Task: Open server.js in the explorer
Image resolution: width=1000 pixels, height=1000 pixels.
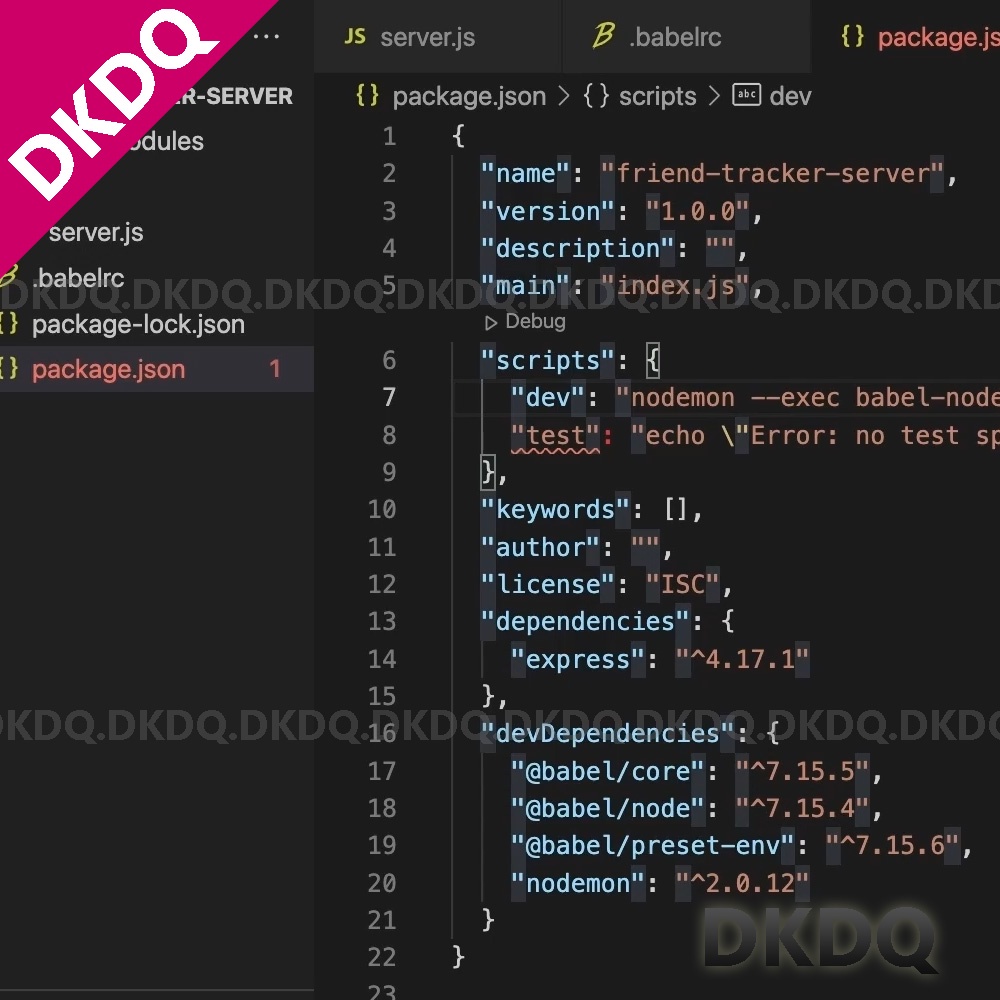Action: 96,232
